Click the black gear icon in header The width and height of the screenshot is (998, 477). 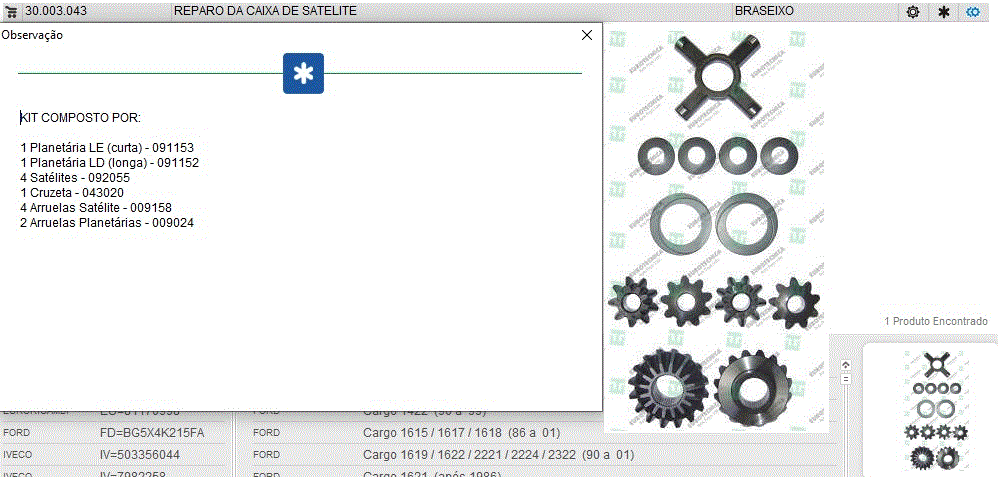point(912,12)
